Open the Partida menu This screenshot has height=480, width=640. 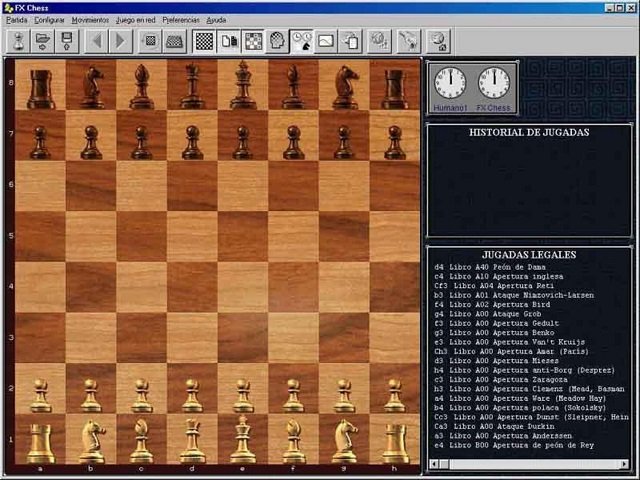tap(17, 20)
